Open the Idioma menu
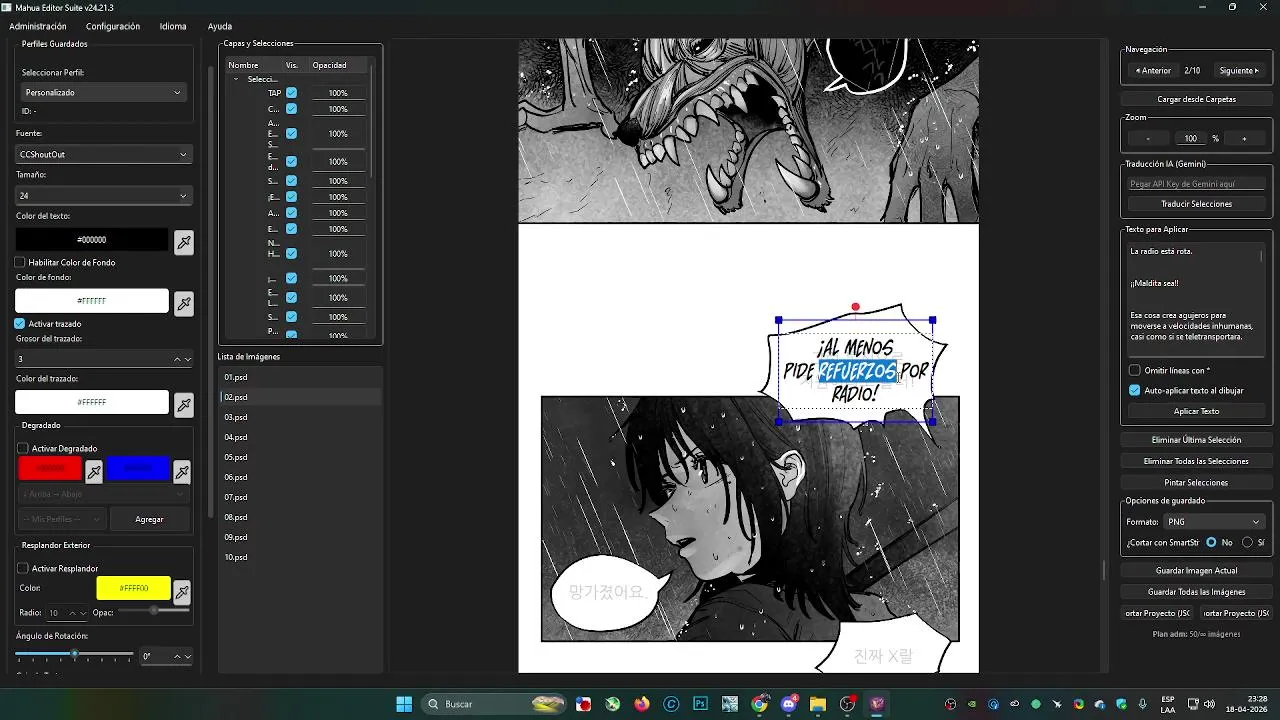The image size is (1280, 720). point(173,26)
